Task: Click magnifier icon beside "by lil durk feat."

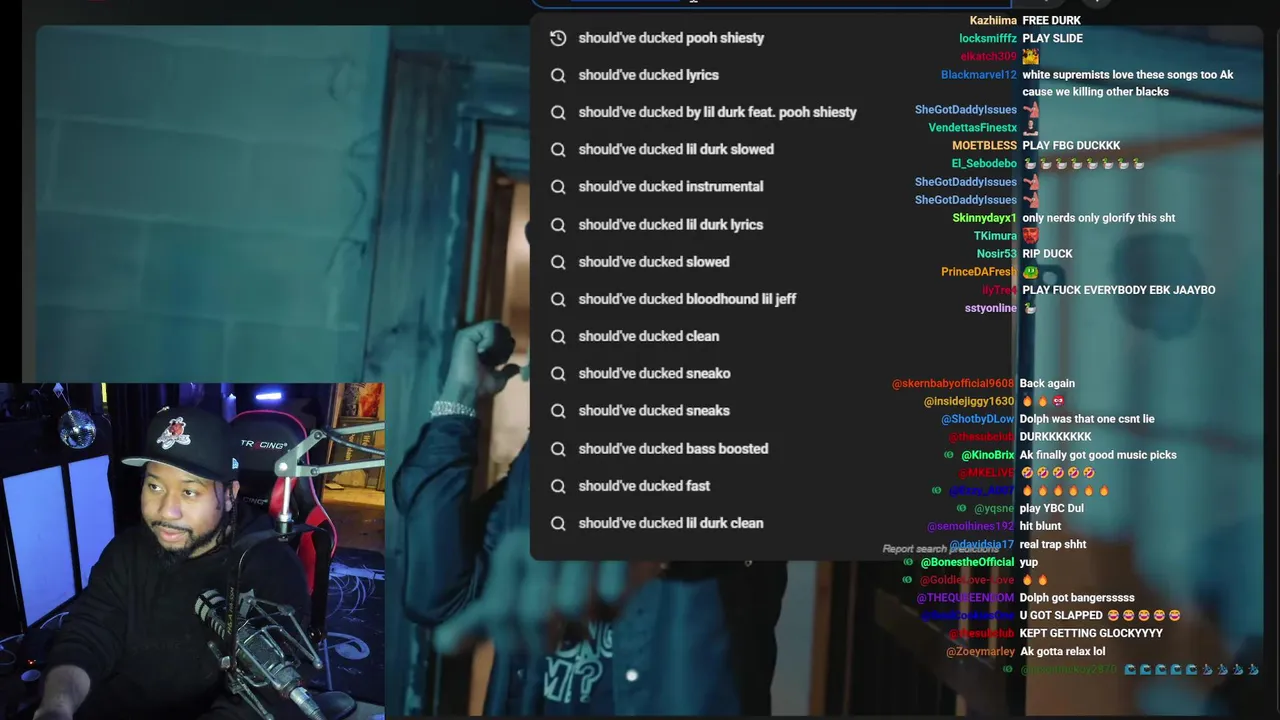Action: [558, 112]
